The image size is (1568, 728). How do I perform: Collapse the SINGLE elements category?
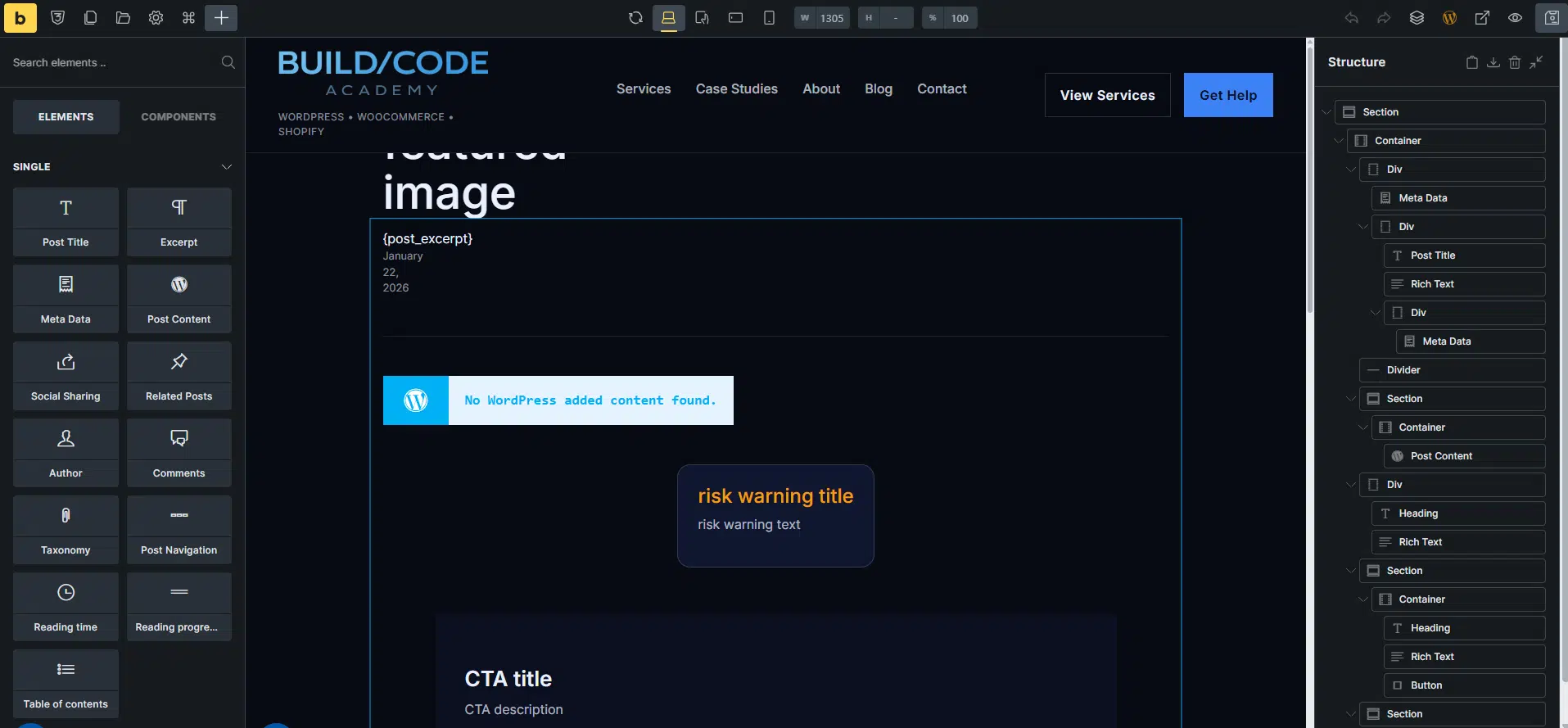(x=226, y=167)
